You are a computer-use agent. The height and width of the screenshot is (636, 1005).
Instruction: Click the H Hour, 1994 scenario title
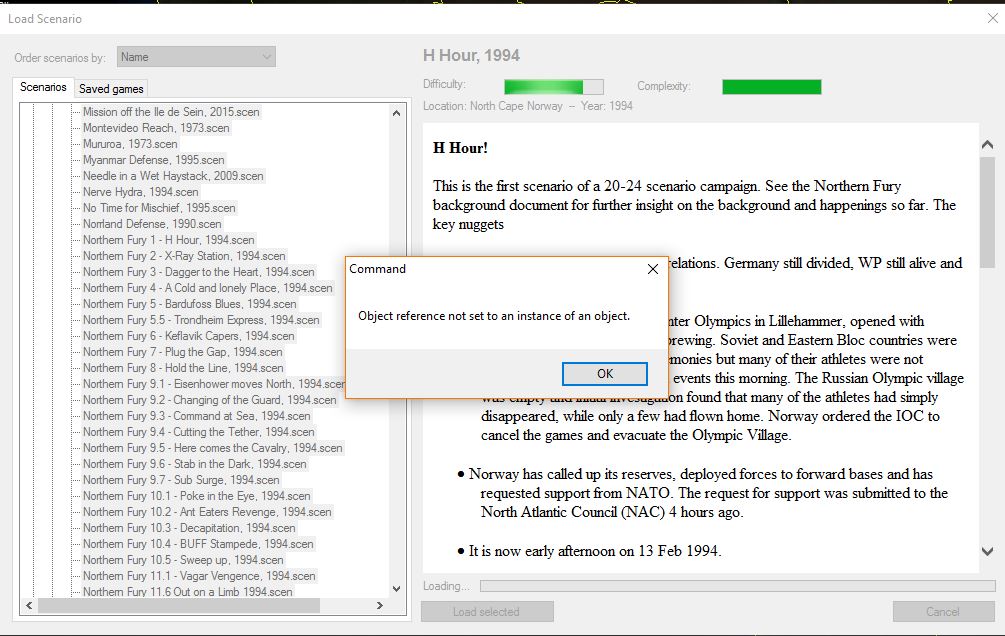tap(471, 56)
